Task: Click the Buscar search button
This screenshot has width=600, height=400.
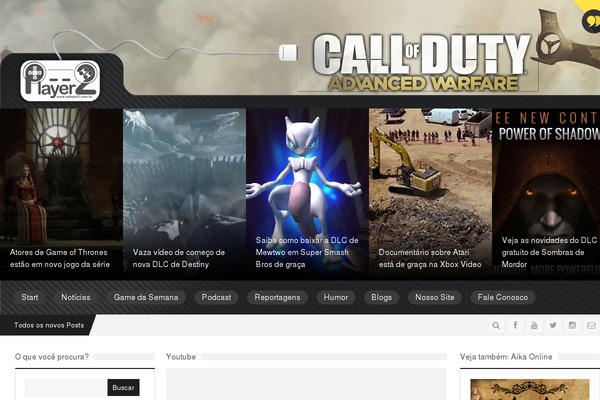Action: click(x=123, y=388)
